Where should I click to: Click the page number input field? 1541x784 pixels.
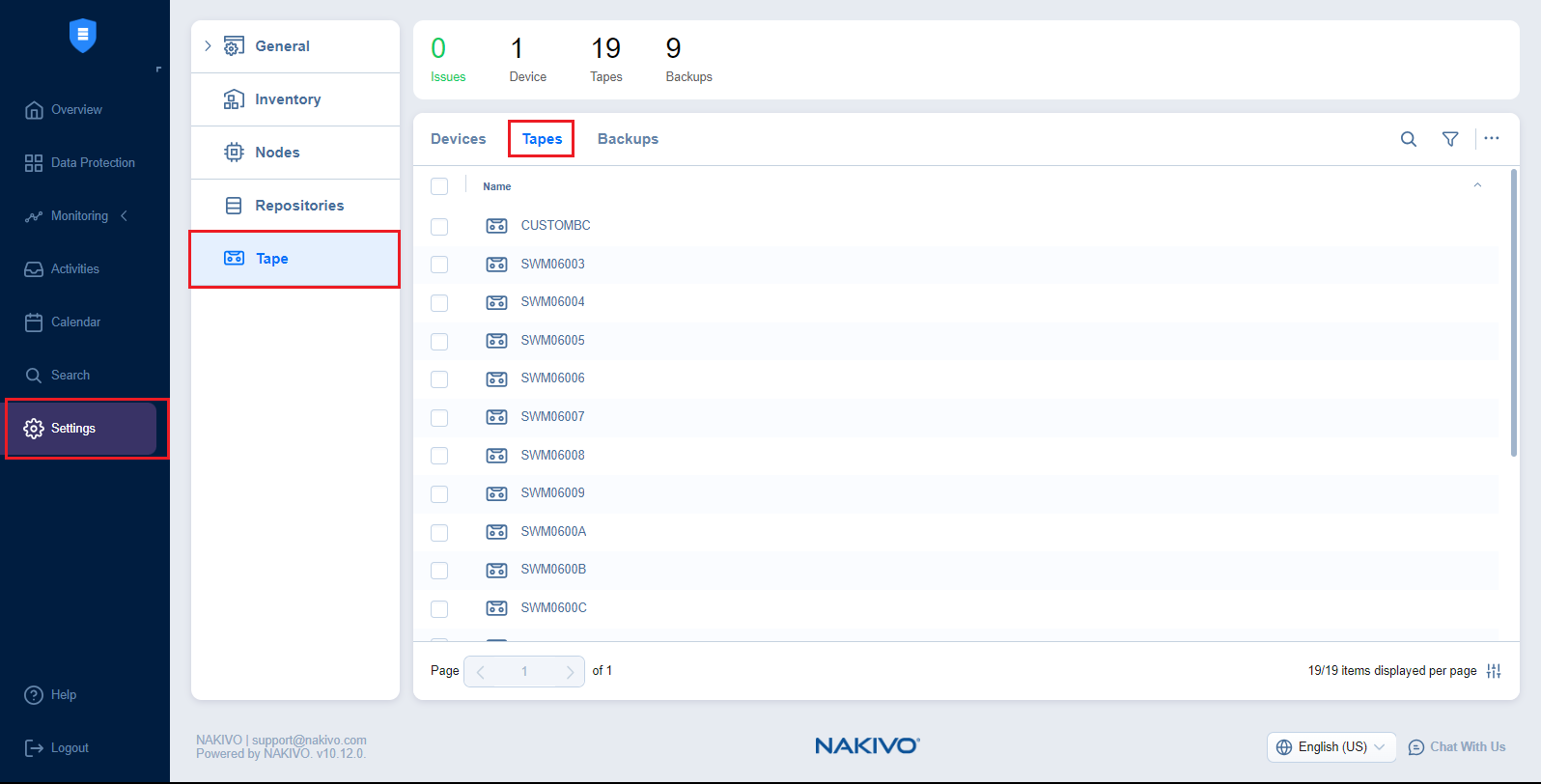(524, 671)
